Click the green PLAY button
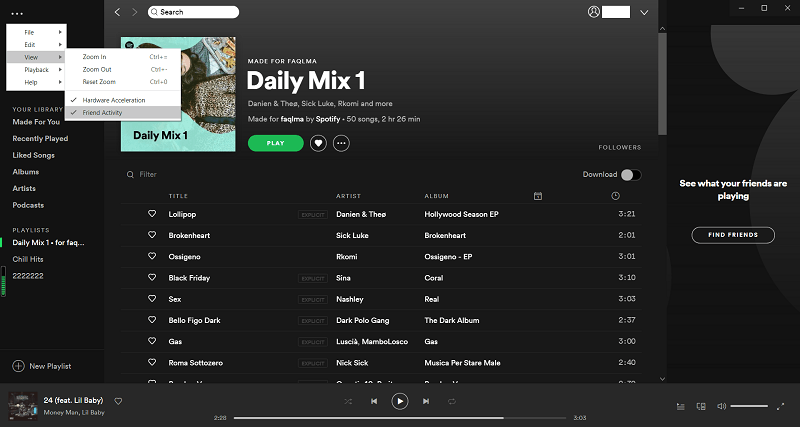 (x=276, y=143)
